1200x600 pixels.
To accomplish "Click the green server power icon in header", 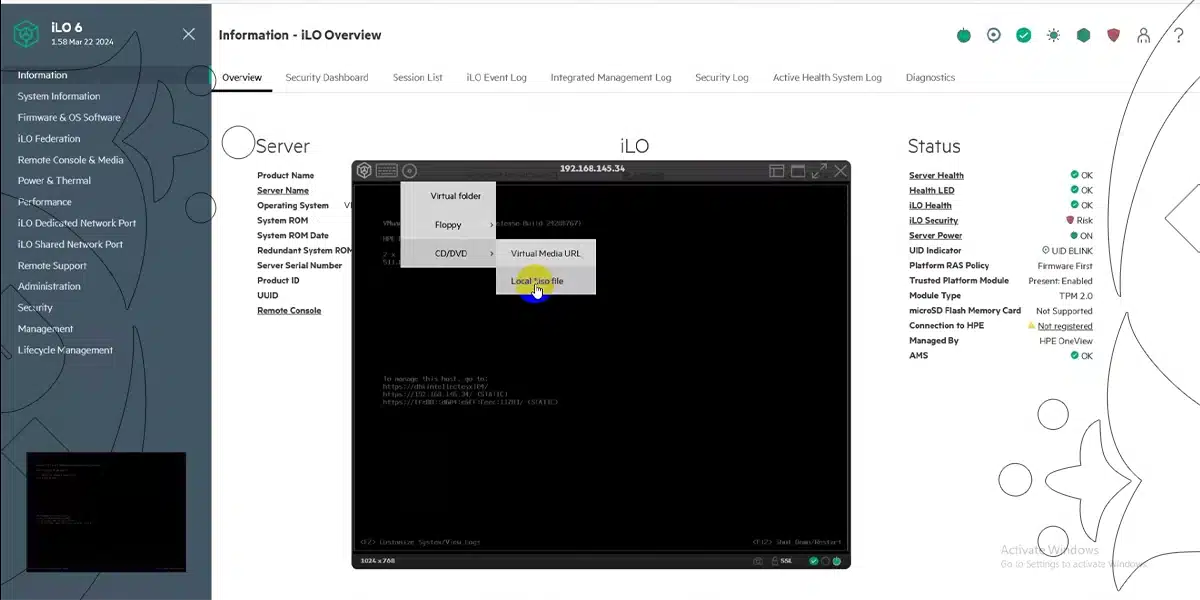I will point(964,35).
